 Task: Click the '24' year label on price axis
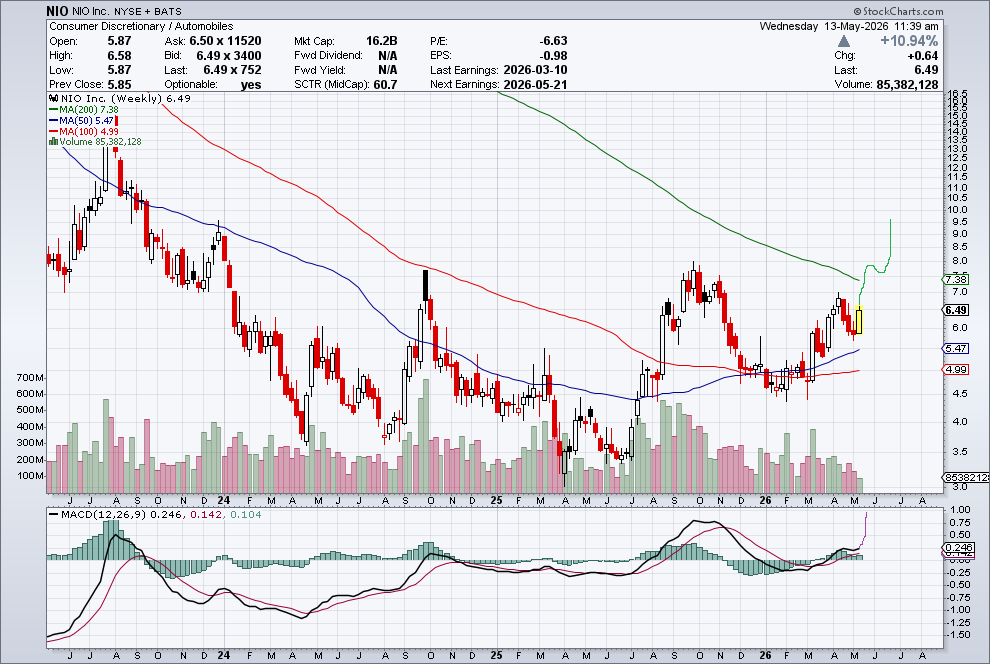click(x=224, y=501)
